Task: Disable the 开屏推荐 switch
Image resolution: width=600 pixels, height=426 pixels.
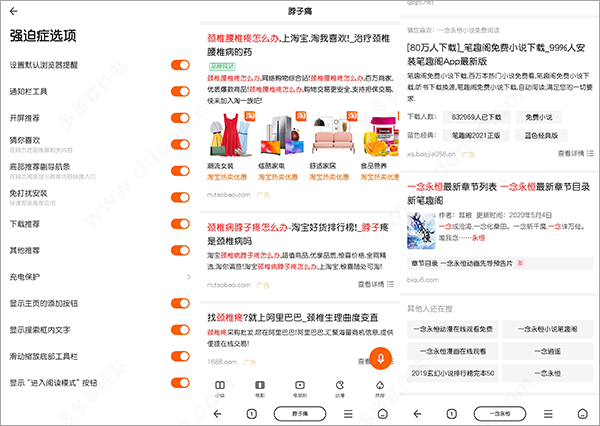Action: click(x=180, y=118)
